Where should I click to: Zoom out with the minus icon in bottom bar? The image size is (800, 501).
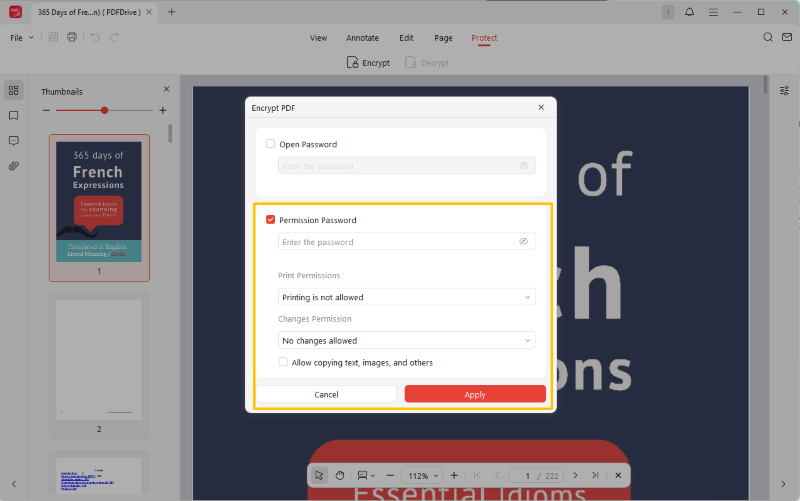pos(390,475)
